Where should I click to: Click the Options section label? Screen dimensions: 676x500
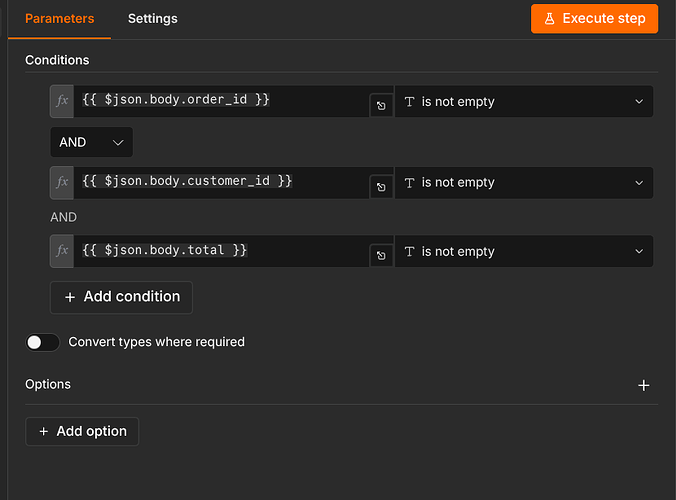[x=48, y=384]
